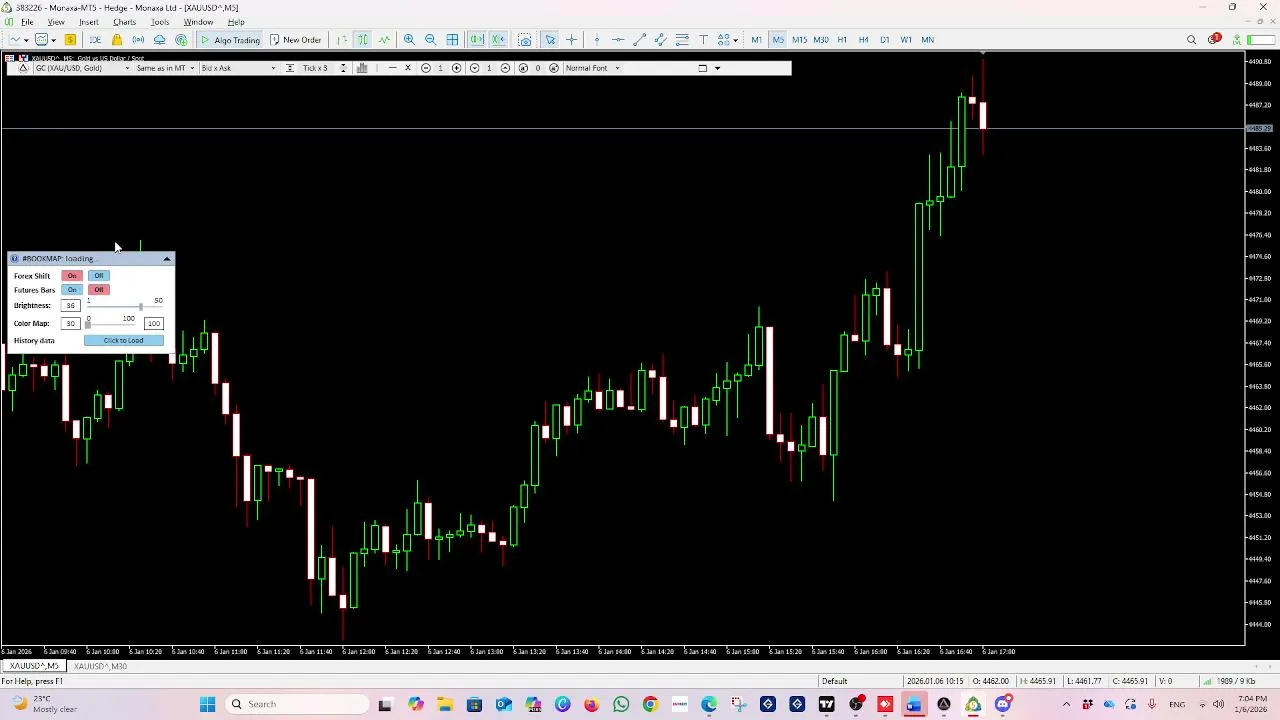Click the Market Watch dollar icon
This screenshot has width=1280, height=720.
pos(70,40)
